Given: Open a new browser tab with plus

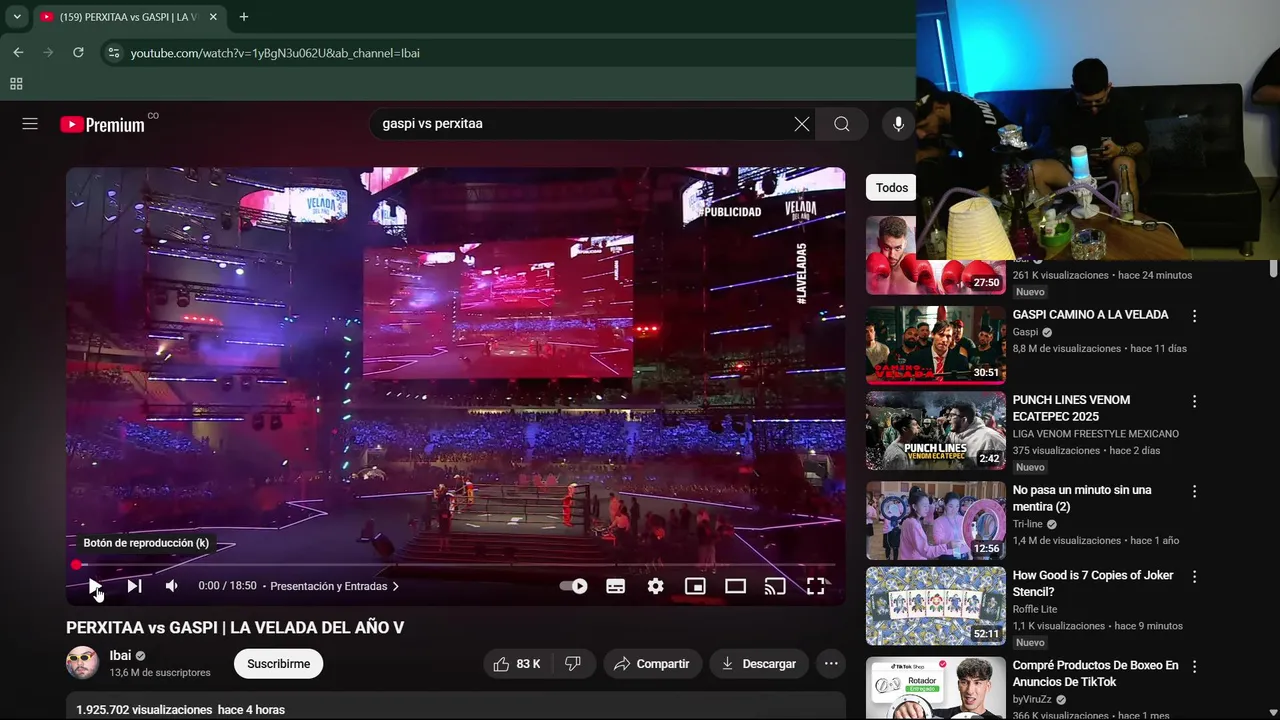Looking at the screenshot, I should [243, 17].
